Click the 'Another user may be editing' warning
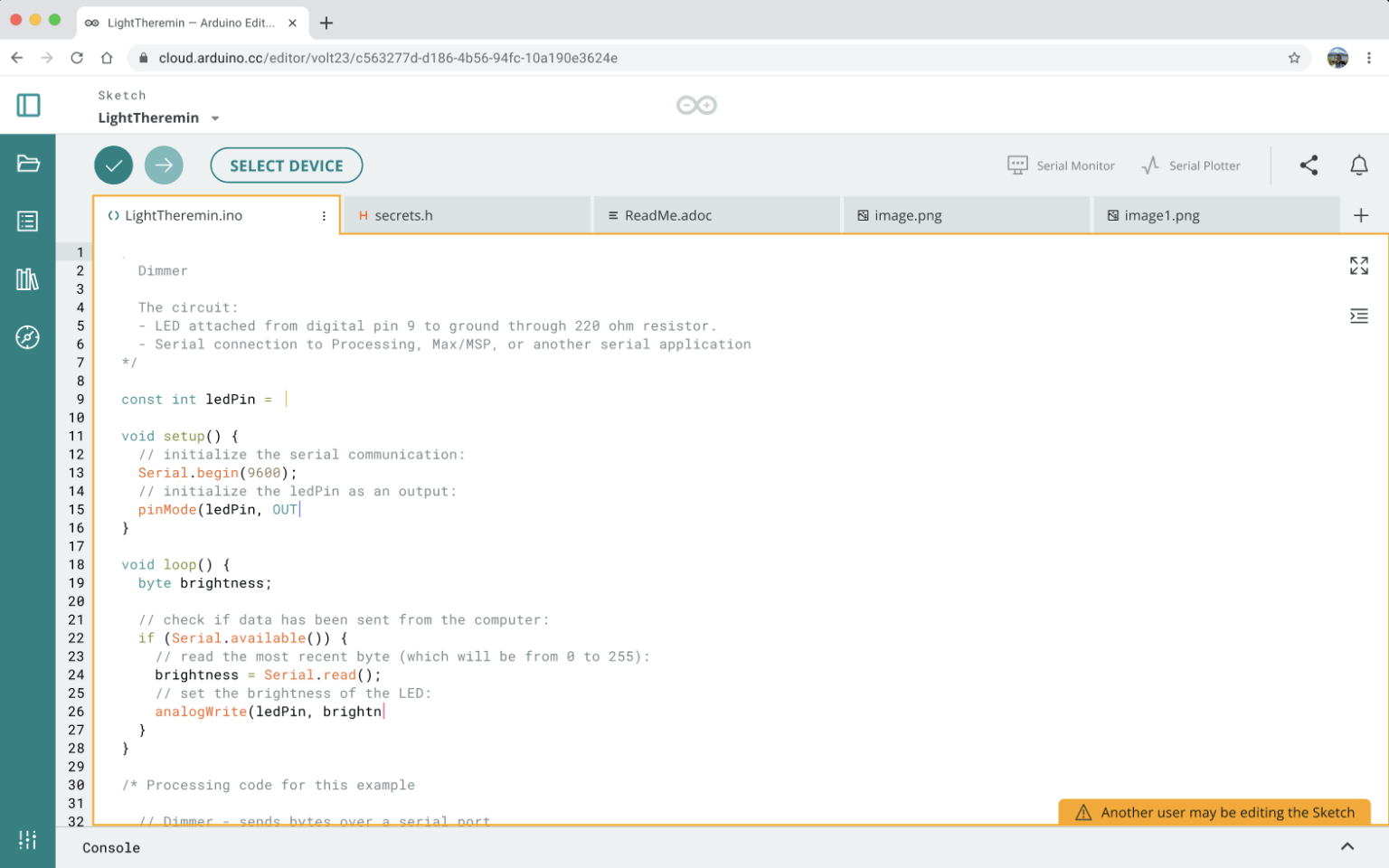 [x=1215, y=812]
